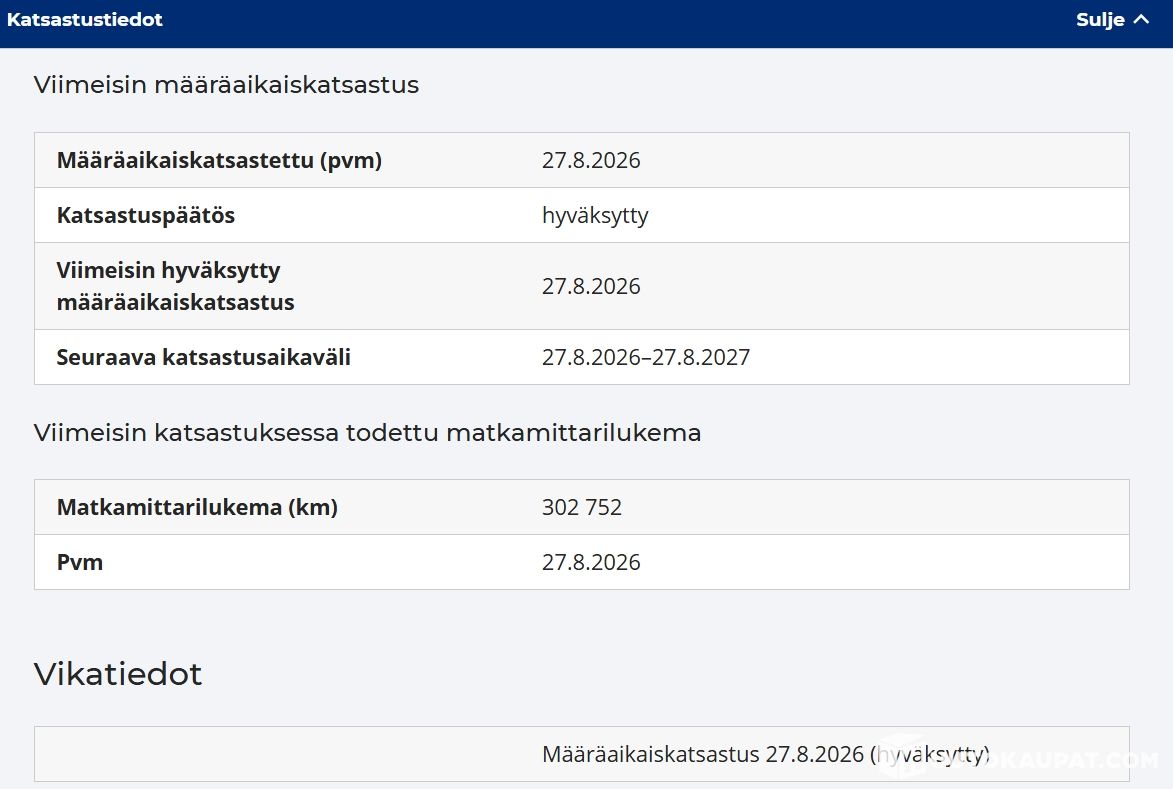This screenshot has height=789, width=1173.
Task: Click the Seuraava katsastusaikaväli row label
Action: 203,357
